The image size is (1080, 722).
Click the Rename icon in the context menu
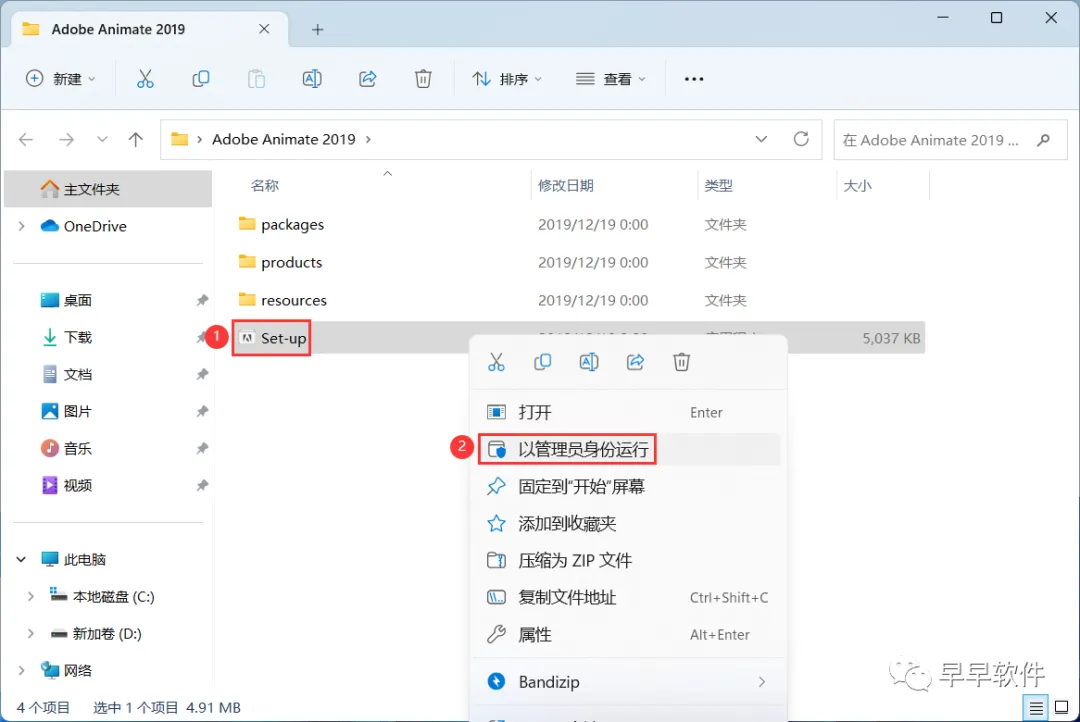(x=589, y=362)
